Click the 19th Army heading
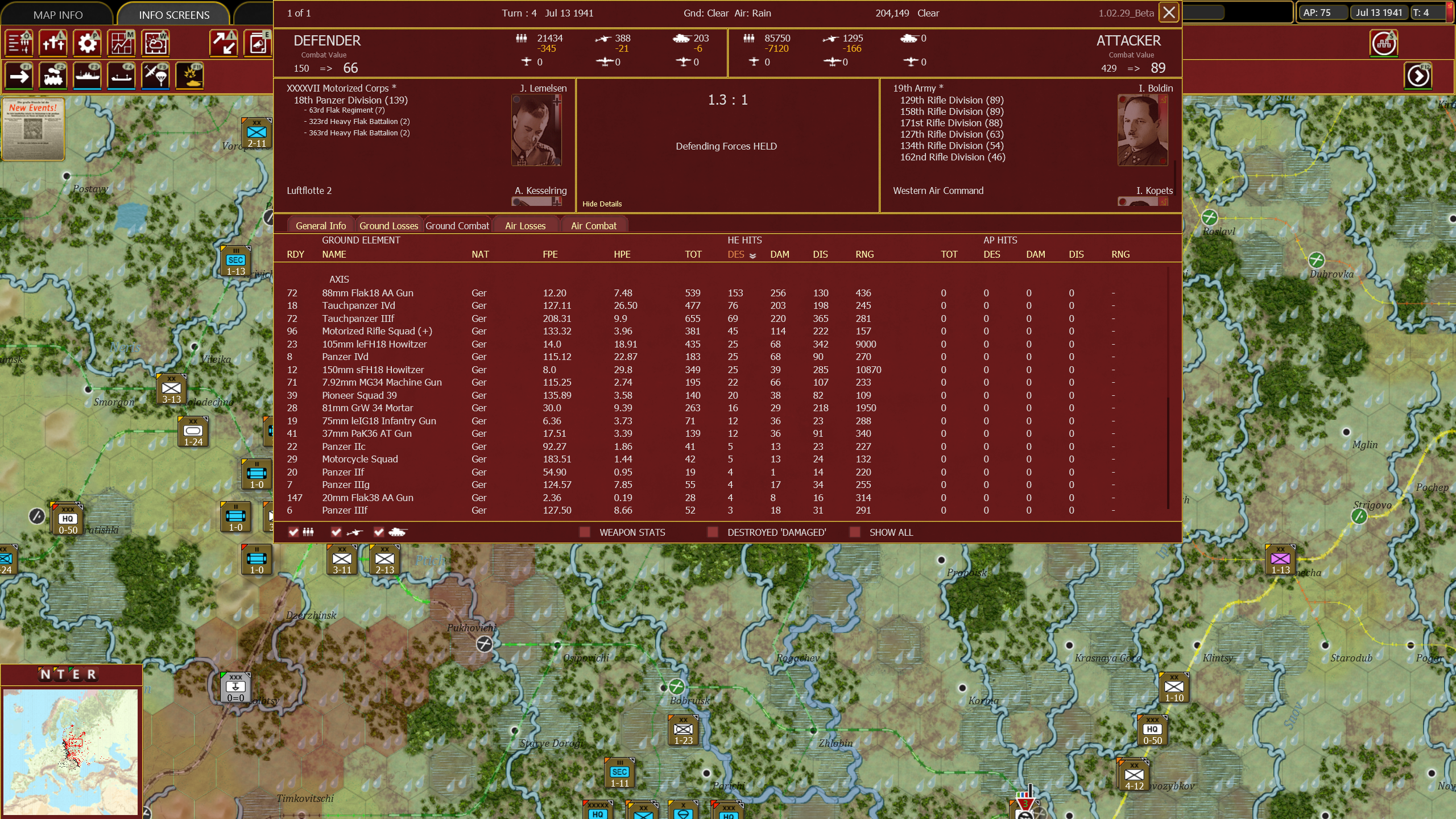1456x819 pixels. (918, 88)
